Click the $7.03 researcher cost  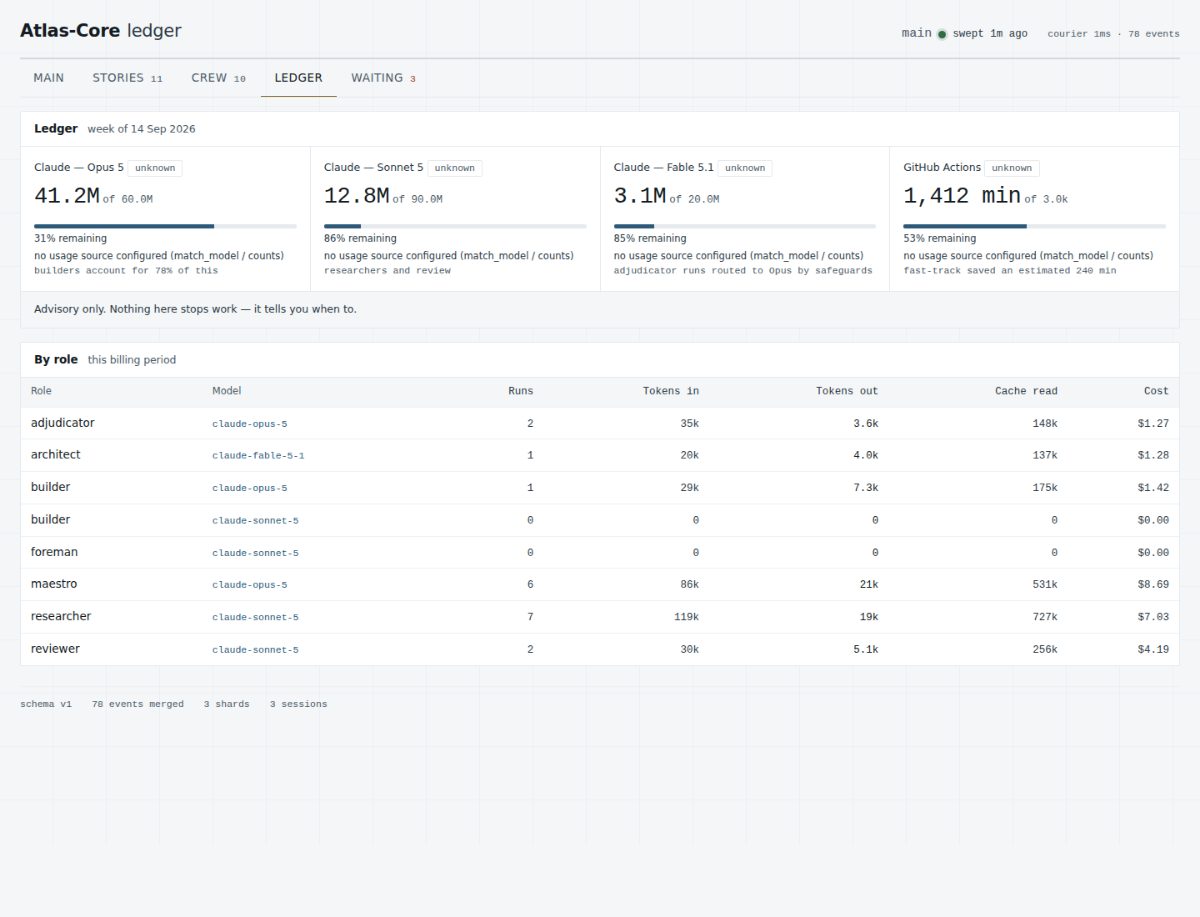[x=1153, y=617]
